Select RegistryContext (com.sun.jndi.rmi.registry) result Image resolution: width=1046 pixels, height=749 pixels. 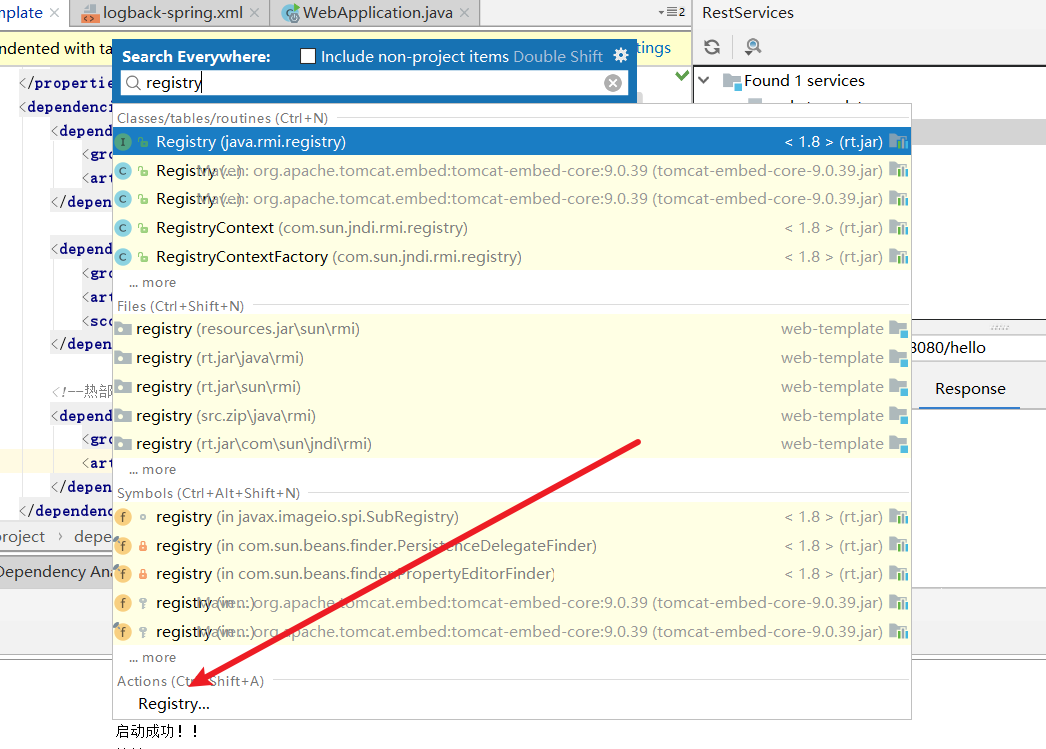coord(310,228)
